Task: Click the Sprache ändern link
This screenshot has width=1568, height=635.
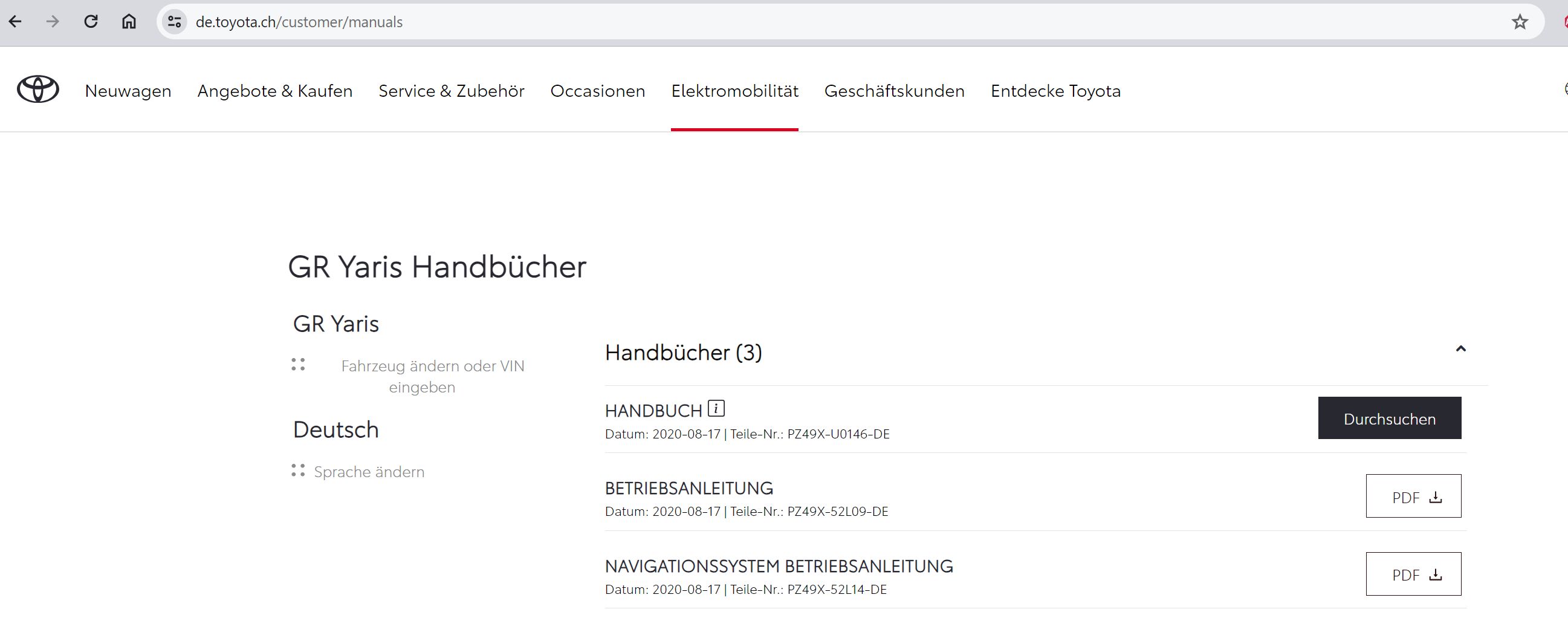Action: 369,472
